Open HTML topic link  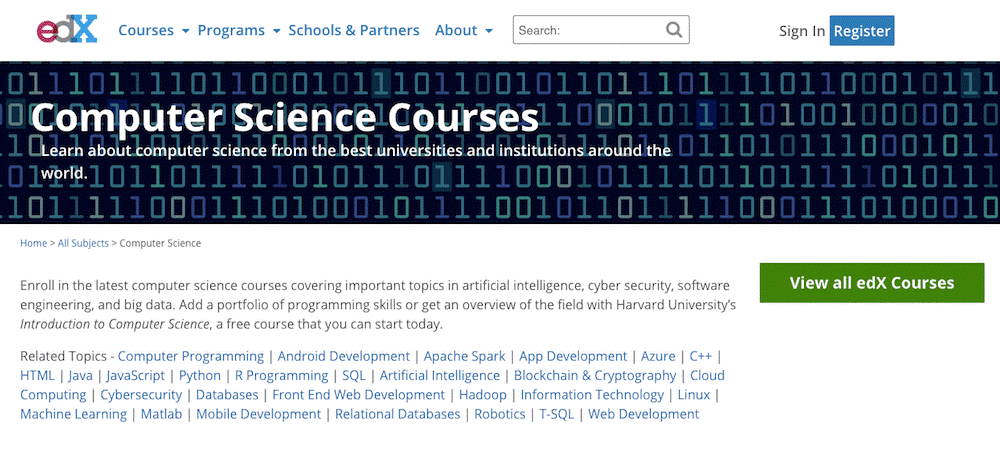[x=37, y=375]
